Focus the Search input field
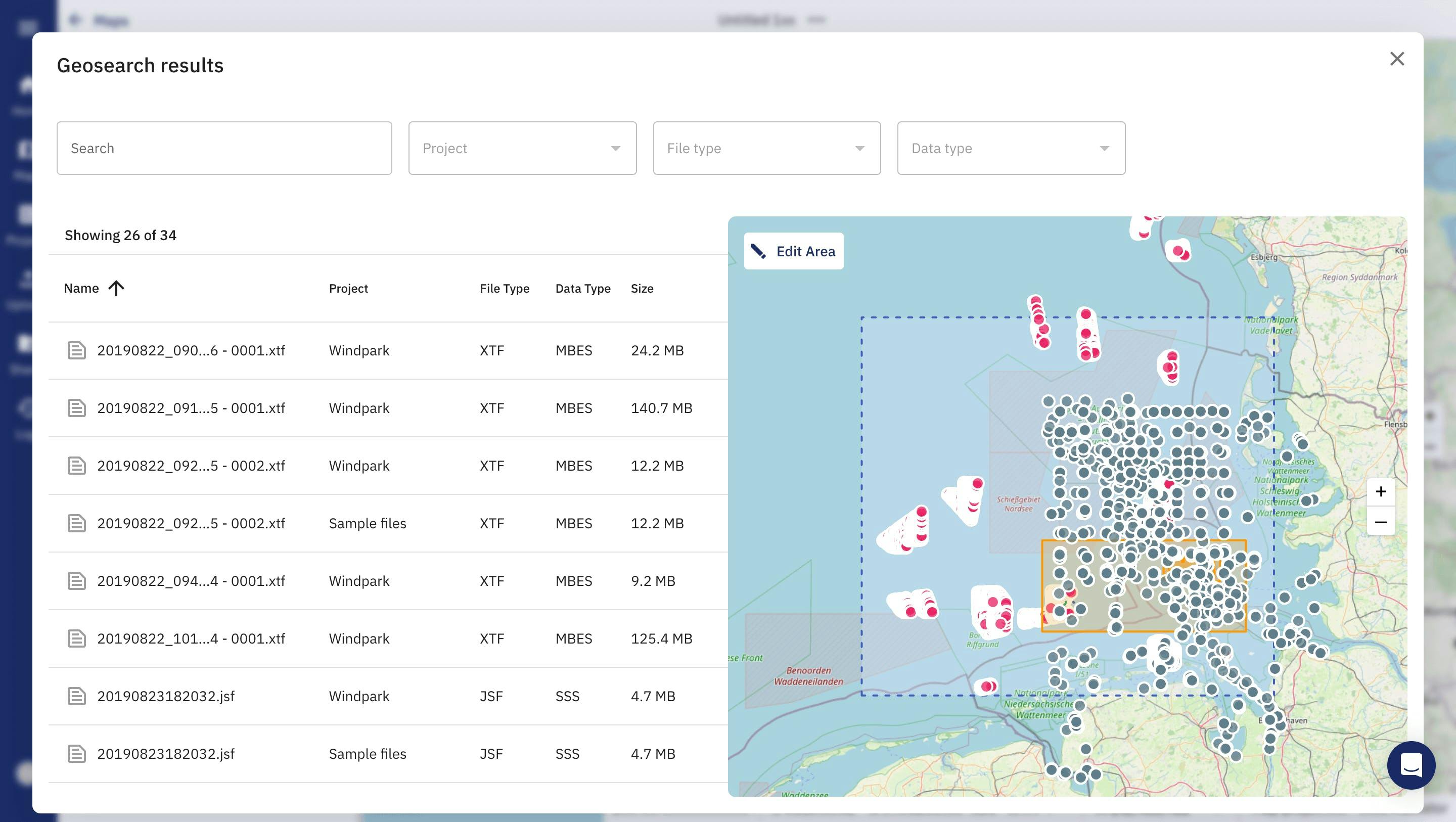1456x822 pixels. tap(224, 148)
